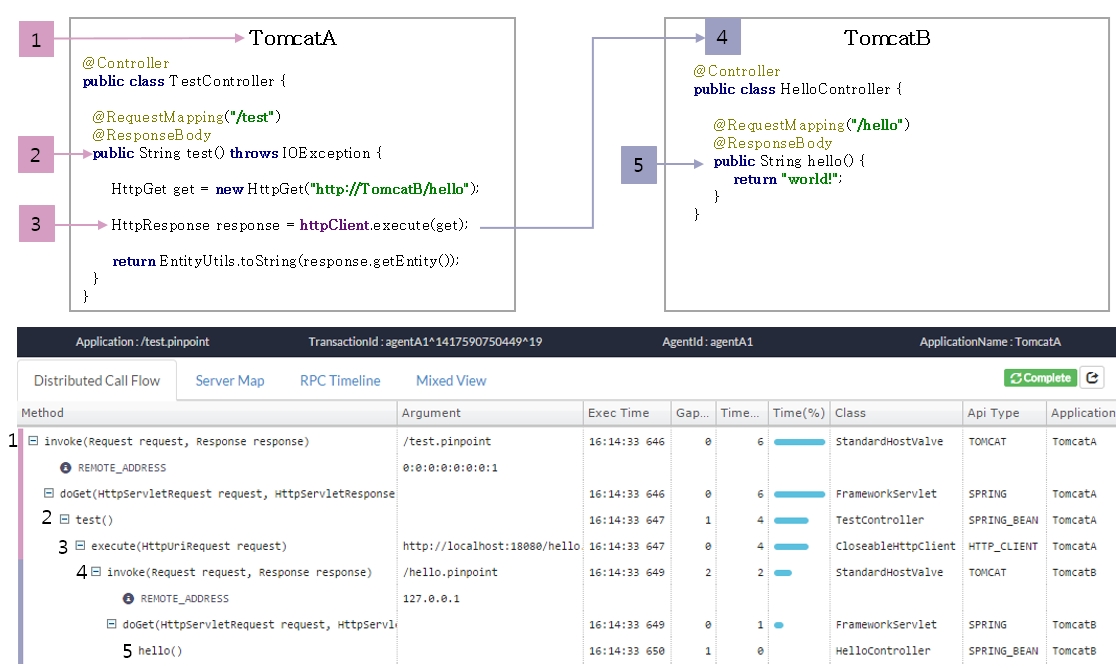Click the Method column header
Screen dimensions: 1116x671
(x=43, y=412)
